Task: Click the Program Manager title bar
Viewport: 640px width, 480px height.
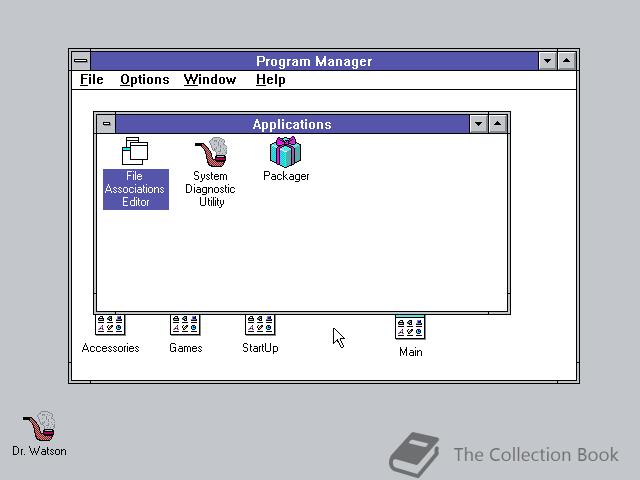Action: pos(314,61)
